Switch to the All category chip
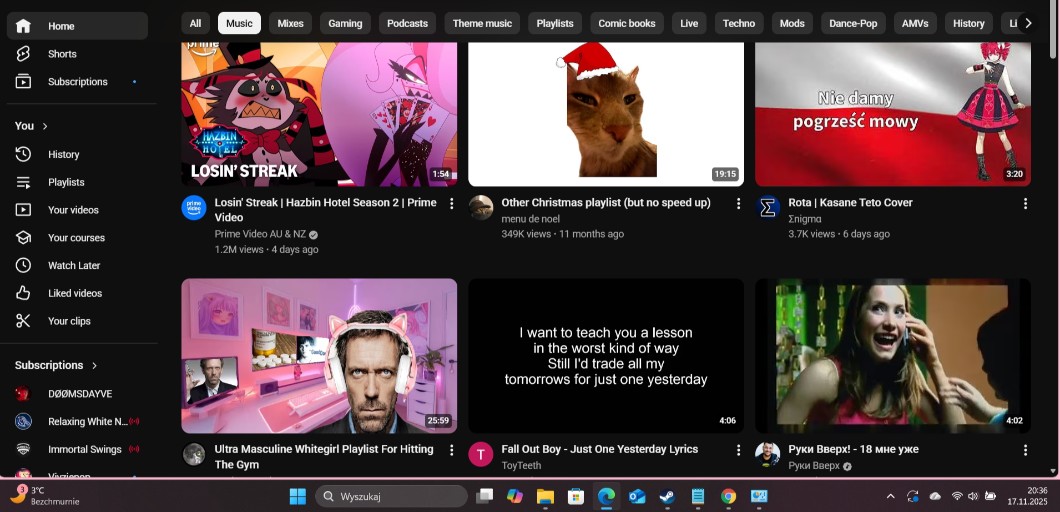The width and height of the screenshot is (1060, 512). [x=195, y=23]
